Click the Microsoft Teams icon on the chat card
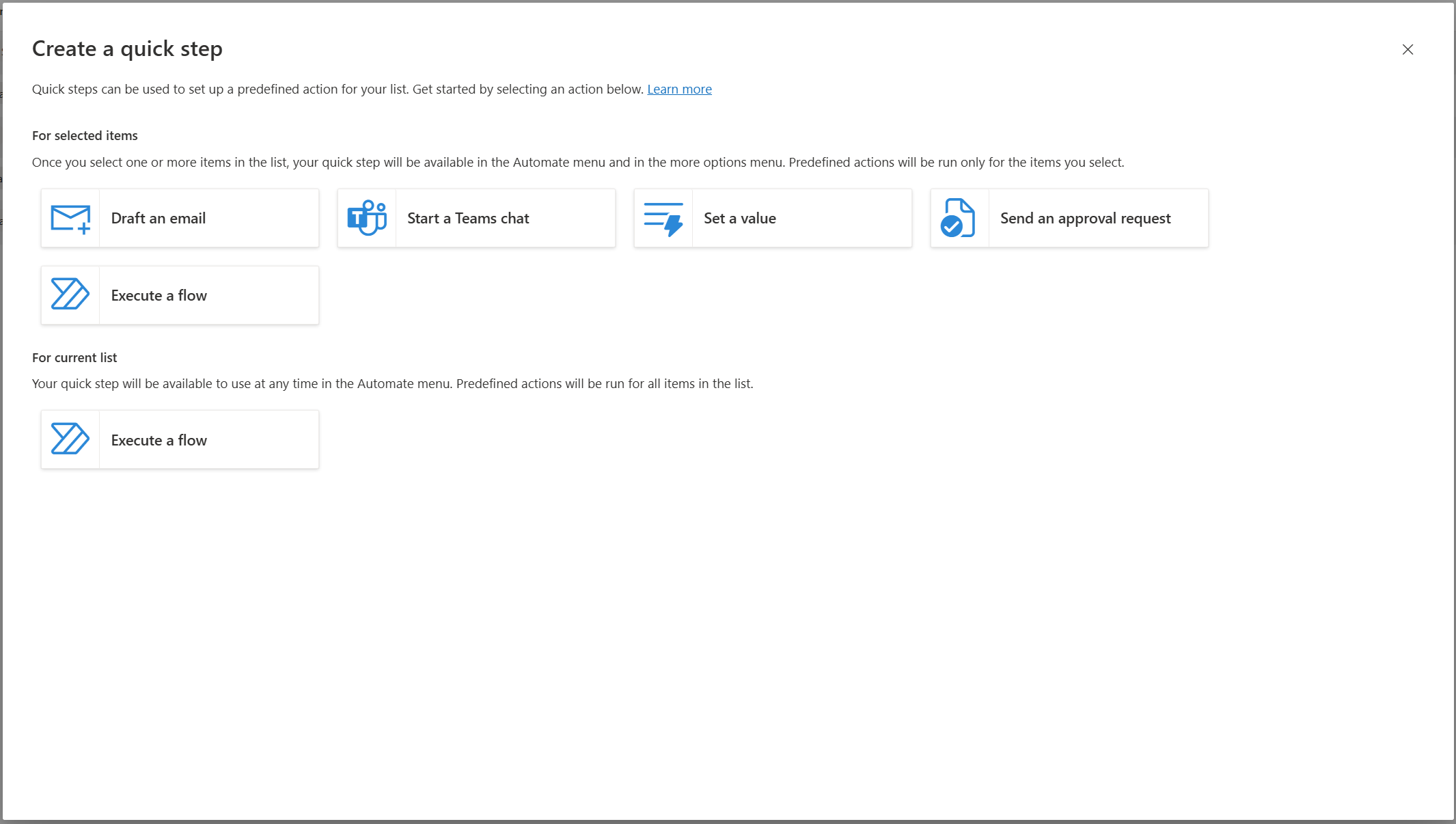1456x824 pixels. (367, 217)
